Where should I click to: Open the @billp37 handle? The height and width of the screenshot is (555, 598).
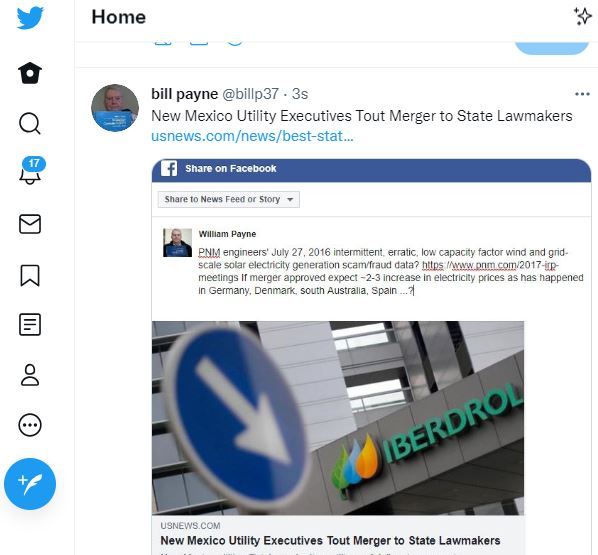click(250, 94)
